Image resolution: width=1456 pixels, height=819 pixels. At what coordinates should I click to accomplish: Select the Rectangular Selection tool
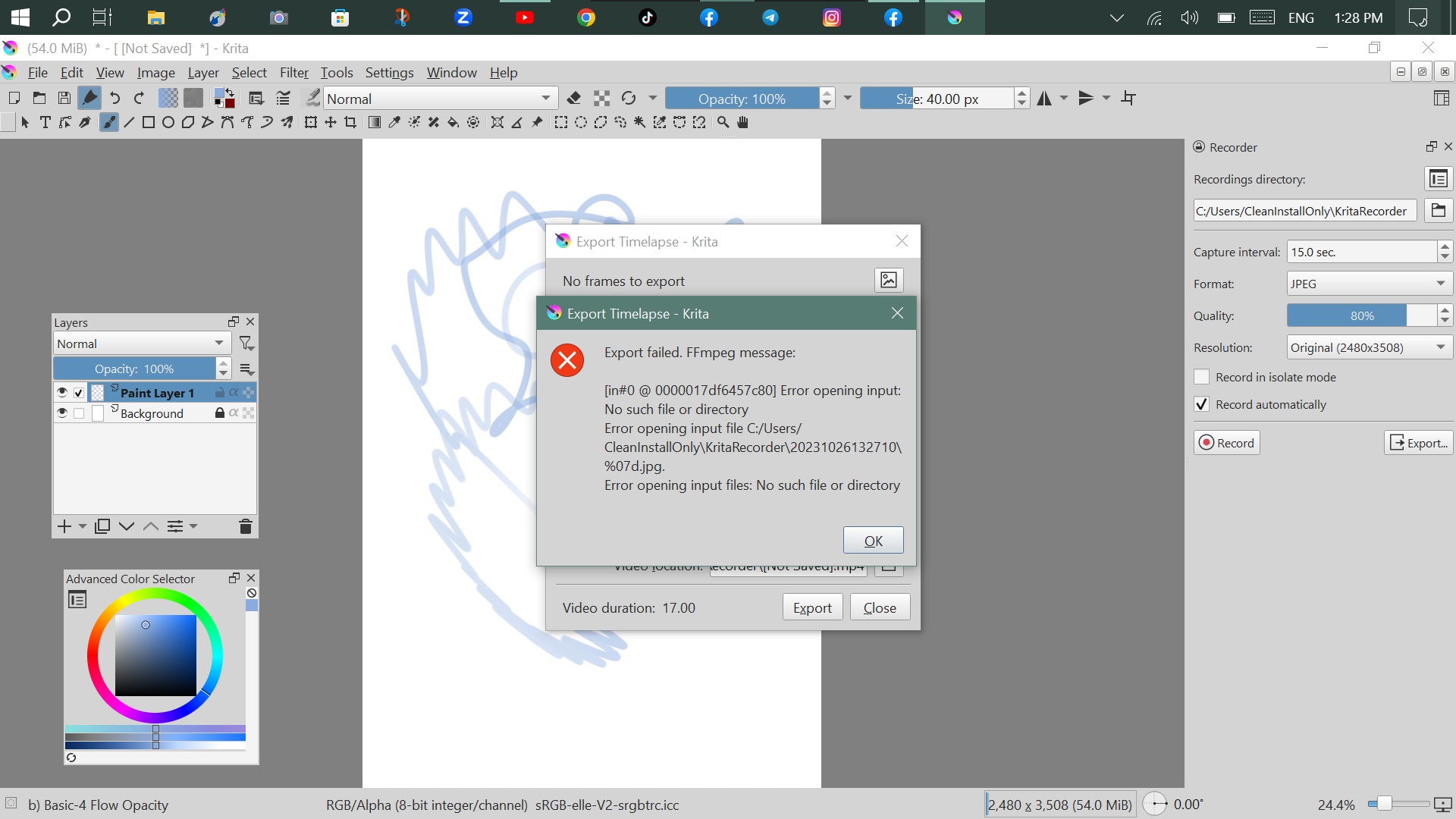561,122
